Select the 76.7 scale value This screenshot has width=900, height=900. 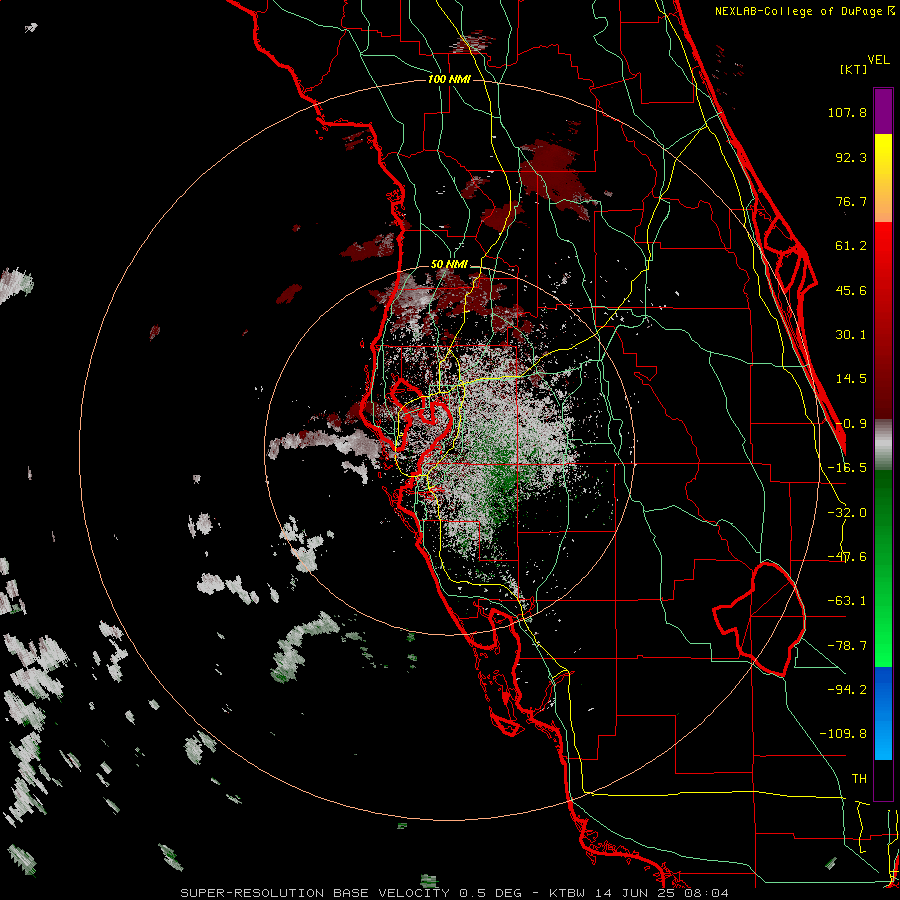click(x=851, y=201)
